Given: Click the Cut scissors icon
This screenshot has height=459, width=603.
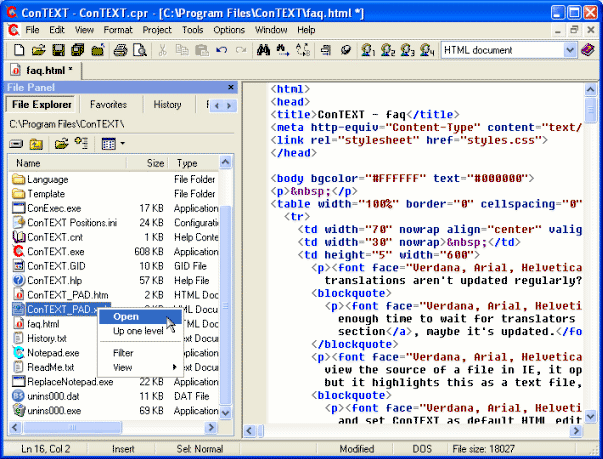Looking at the screenshot, I should coord(163,50).
